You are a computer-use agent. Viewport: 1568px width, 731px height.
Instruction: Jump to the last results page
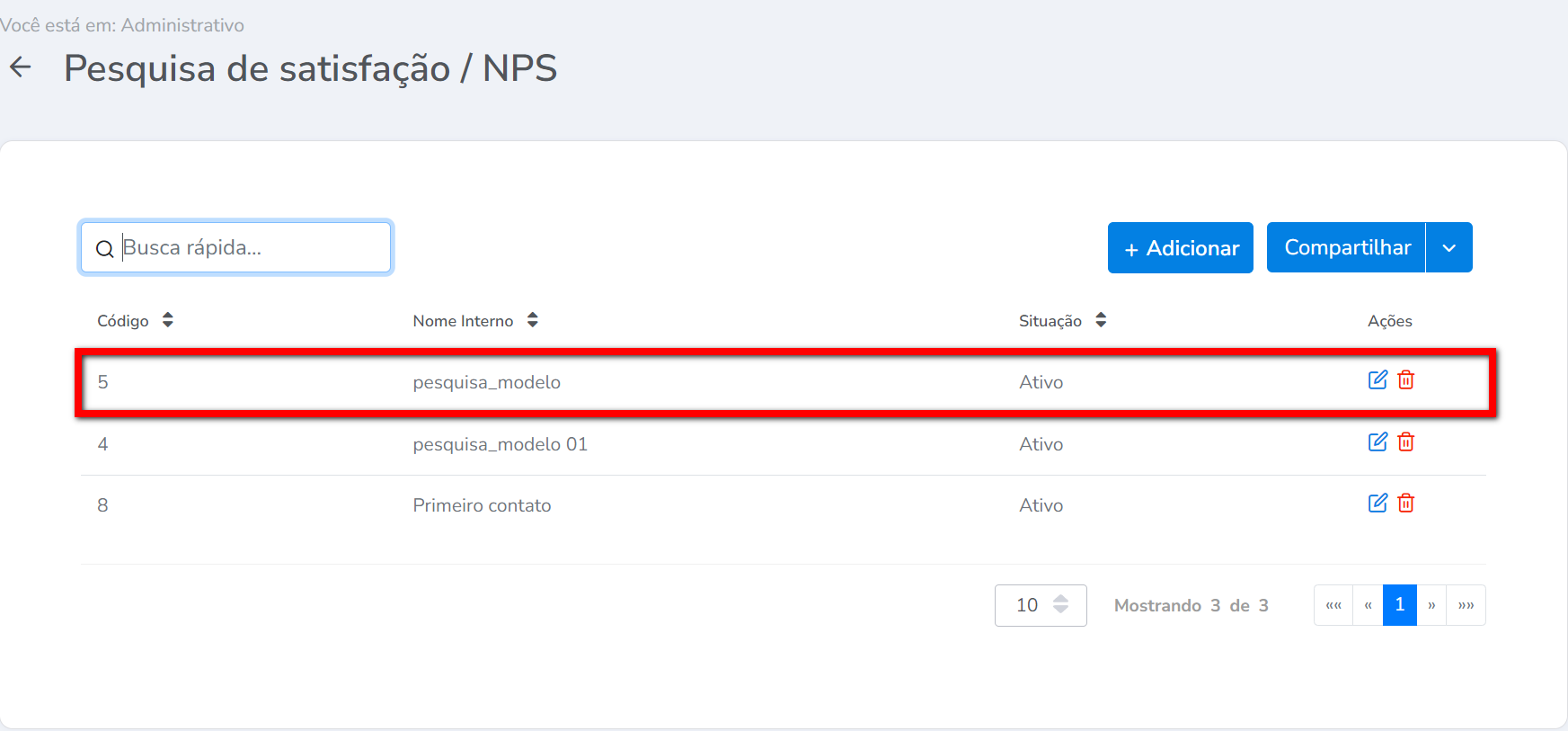1466,605
